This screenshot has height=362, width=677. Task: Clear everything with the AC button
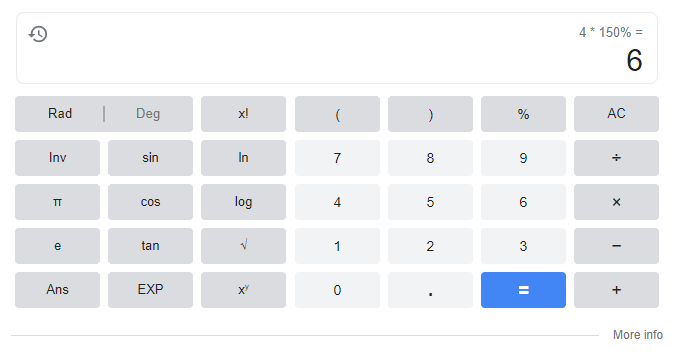616,114
